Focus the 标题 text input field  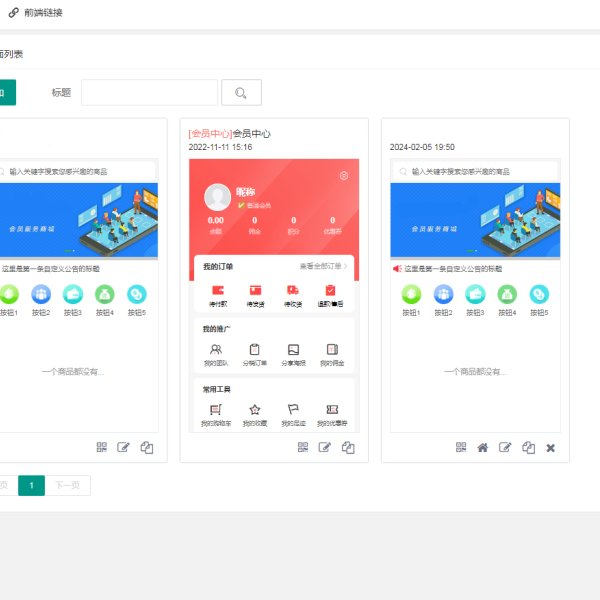[149, 93]
